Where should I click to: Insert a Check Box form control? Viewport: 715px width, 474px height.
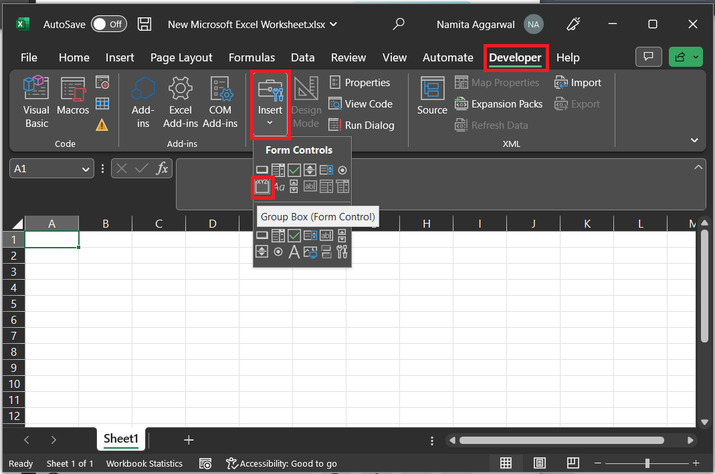[294, 170]
